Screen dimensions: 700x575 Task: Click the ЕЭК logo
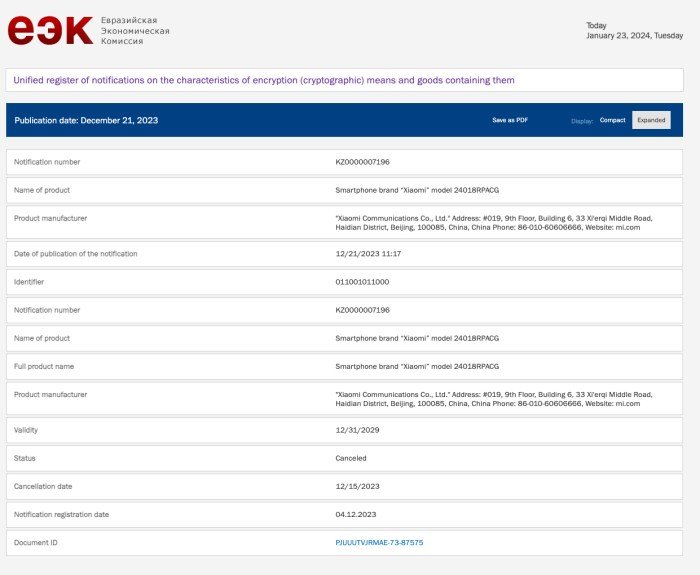(x=50, y=30)
